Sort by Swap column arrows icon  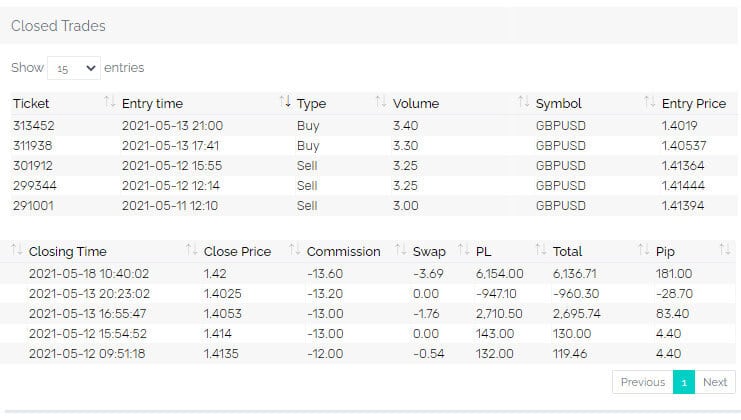point(463,251)
